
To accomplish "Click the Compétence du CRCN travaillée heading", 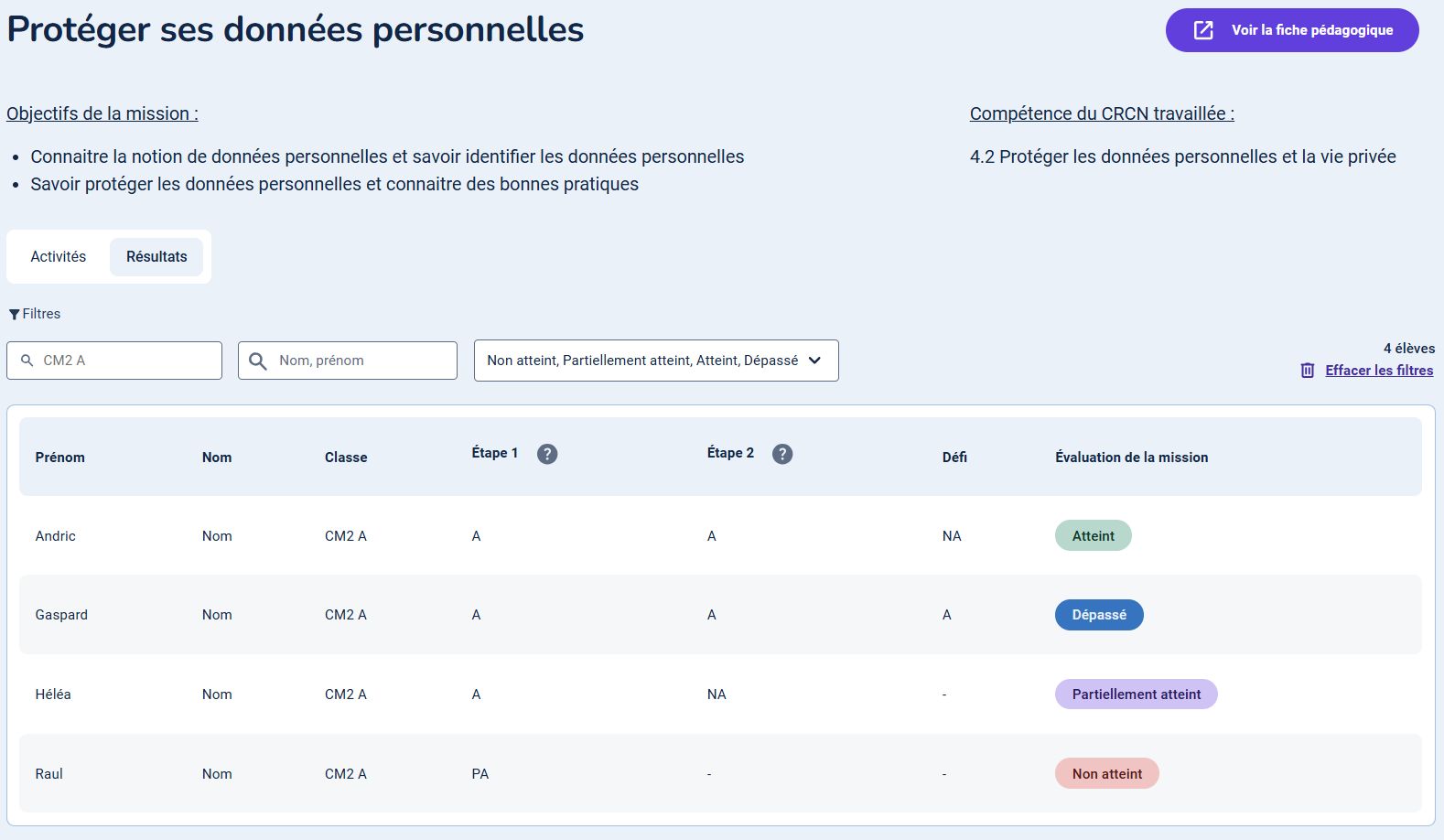I will (1102, 113).
